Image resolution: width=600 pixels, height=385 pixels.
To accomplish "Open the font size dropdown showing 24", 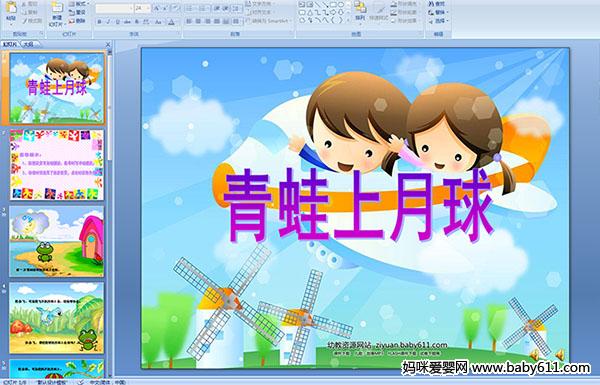I will 142,8.
